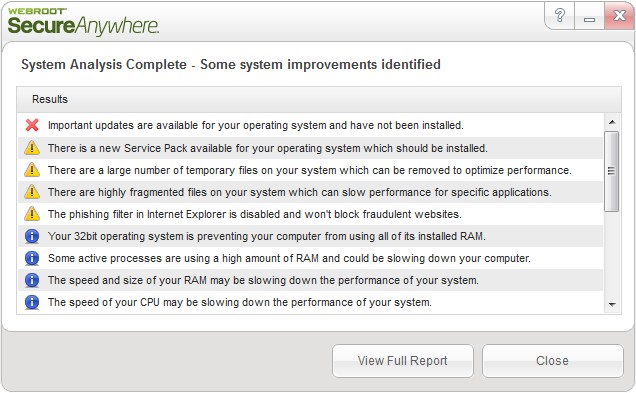Click the warning icon beside phishing filter result
Screen dimensions: 636x393
point(32,214)
